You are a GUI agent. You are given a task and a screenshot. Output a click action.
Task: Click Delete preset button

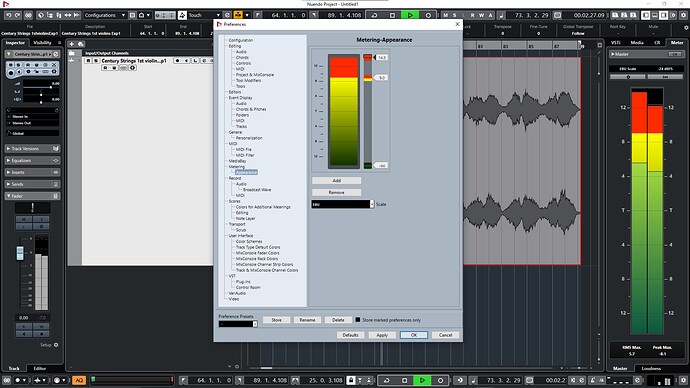[x=338, y=320]
